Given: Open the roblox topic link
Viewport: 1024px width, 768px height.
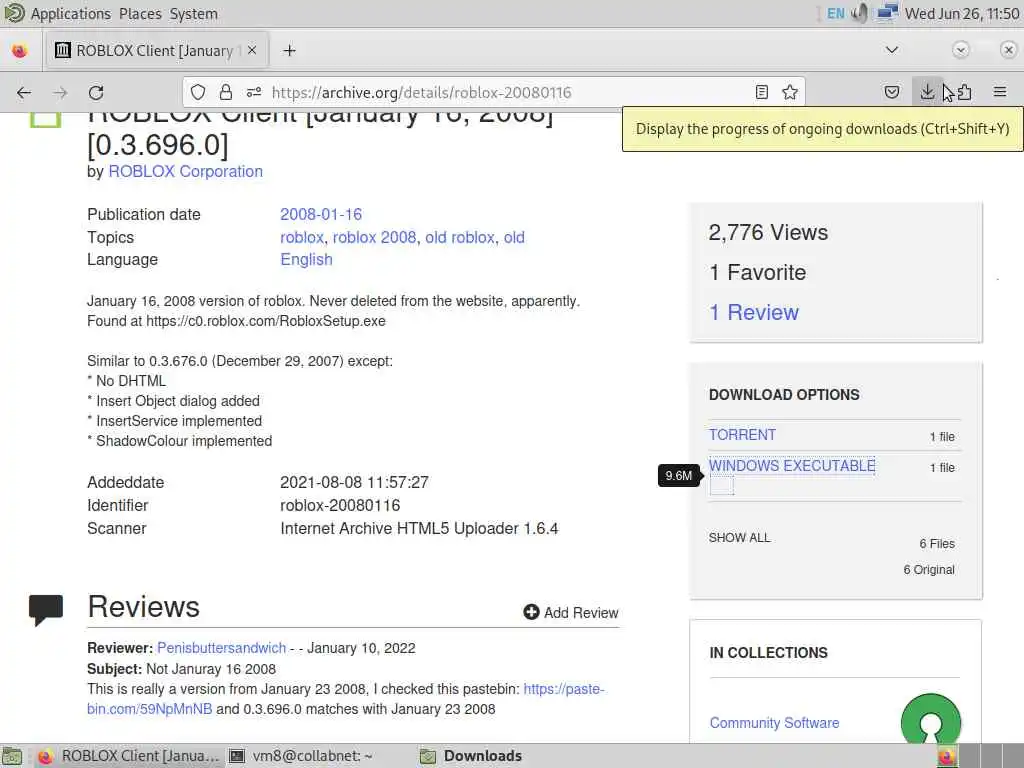Looking at the screenshot, I should pos(302,237).
